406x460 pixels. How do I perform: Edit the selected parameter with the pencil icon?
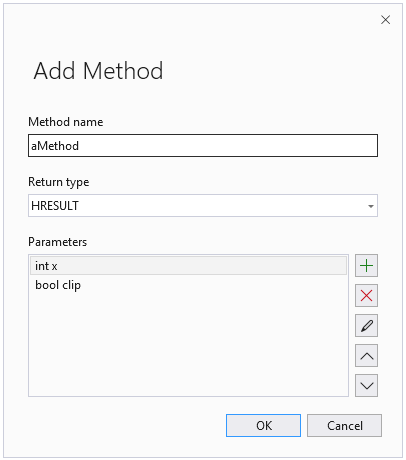coord(366,326)
